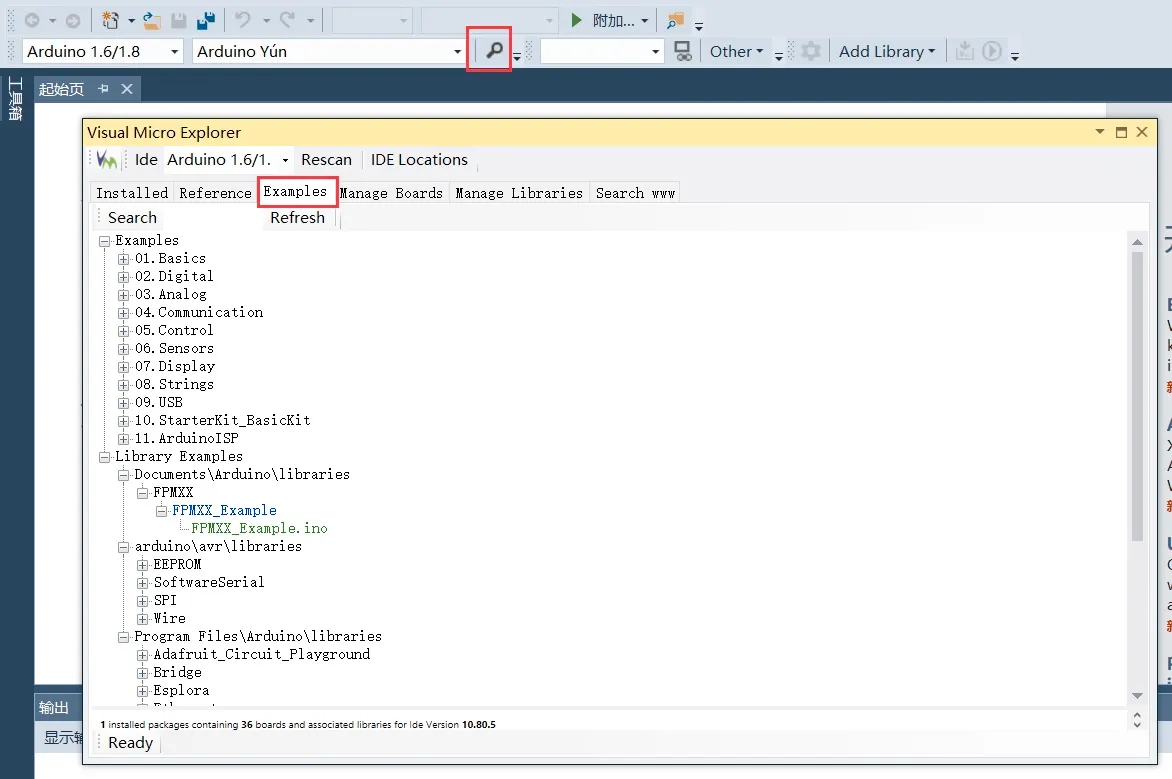
Task: Switch to the Manage Boards tab
Action: [391, 193]
